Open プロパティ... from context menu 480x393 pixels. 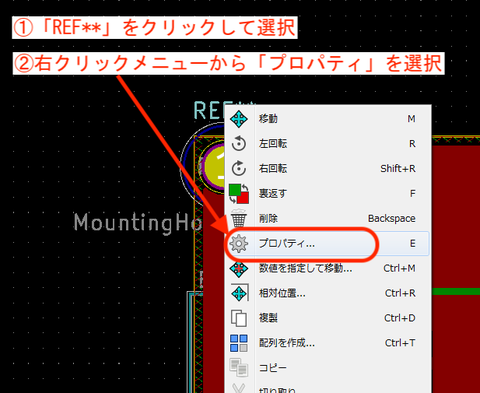pos(327,243)
